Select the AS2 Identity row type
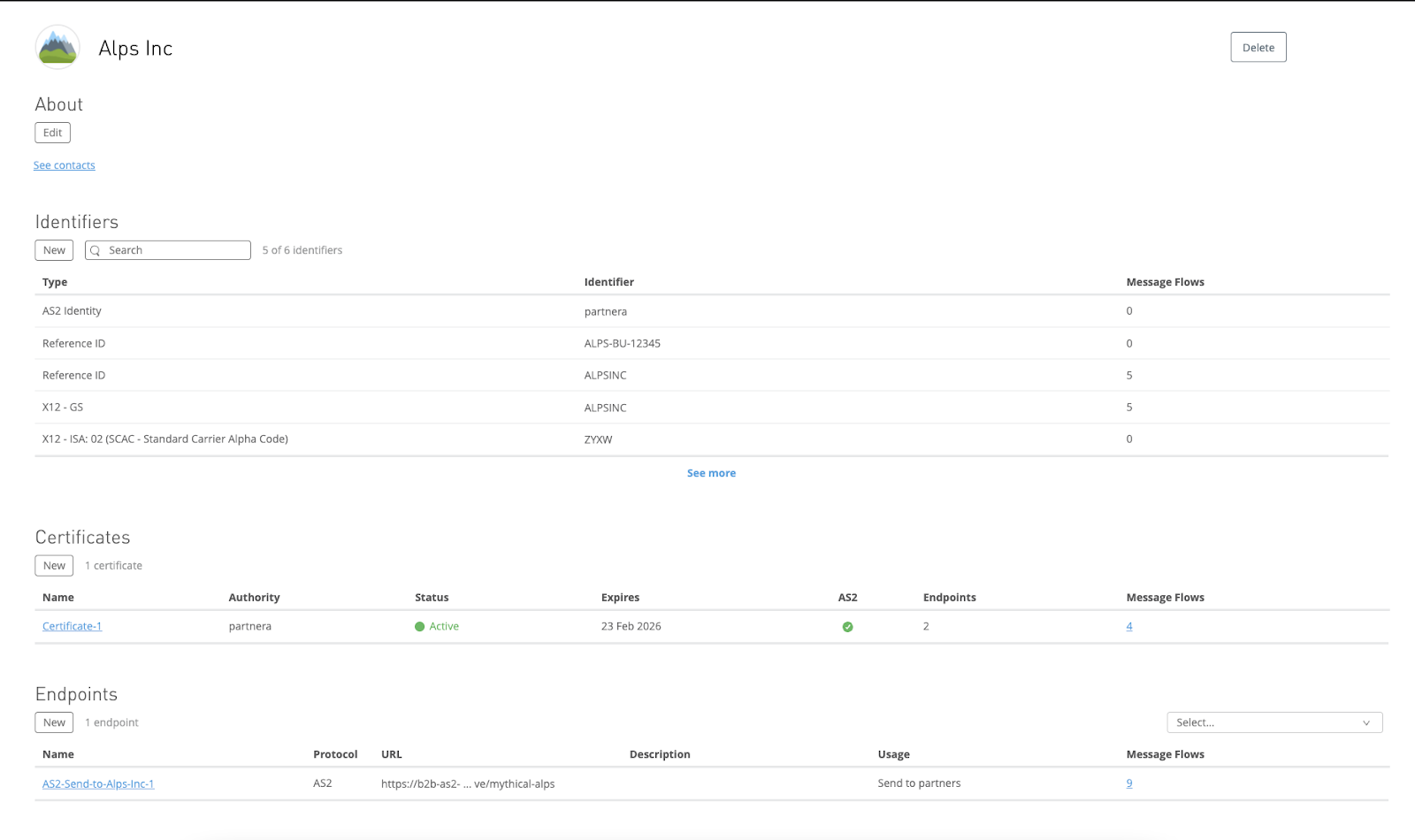The width and height of the screenshot is (1415, 840). [72, 311]
